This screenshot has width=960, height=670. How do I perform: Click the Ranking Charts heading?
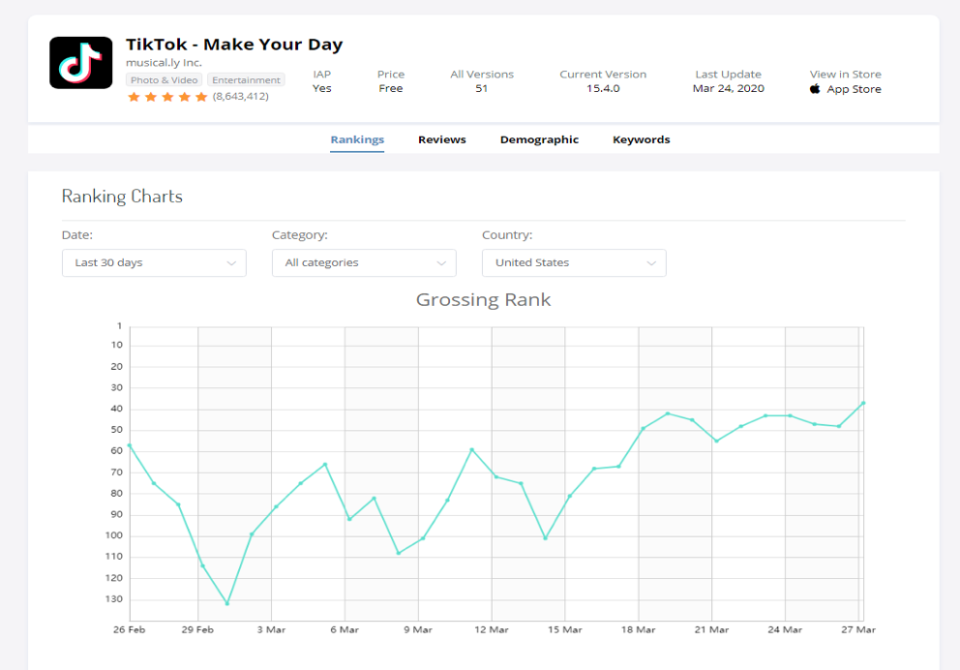pyautogui.click(x=122, y=197)
